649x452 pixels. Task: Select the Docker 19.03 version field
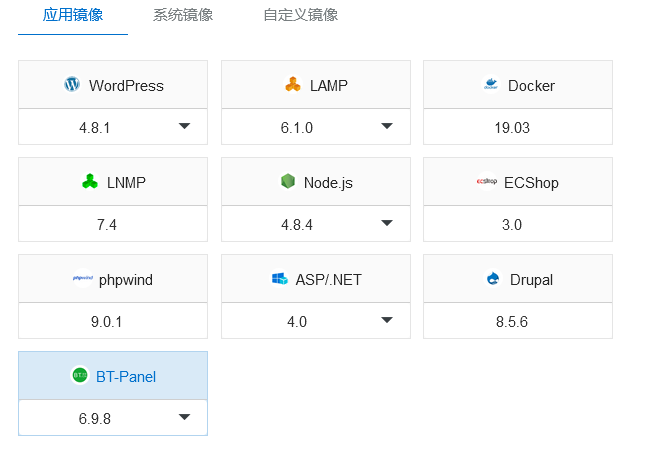click(517, 127)
